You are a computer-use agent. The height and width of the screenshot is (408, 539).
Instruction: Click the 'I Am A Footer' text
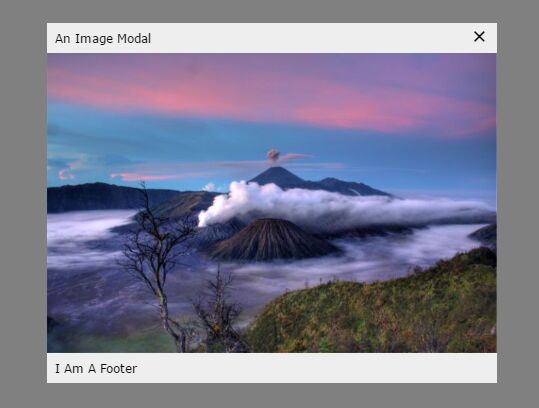pos(96,369)
